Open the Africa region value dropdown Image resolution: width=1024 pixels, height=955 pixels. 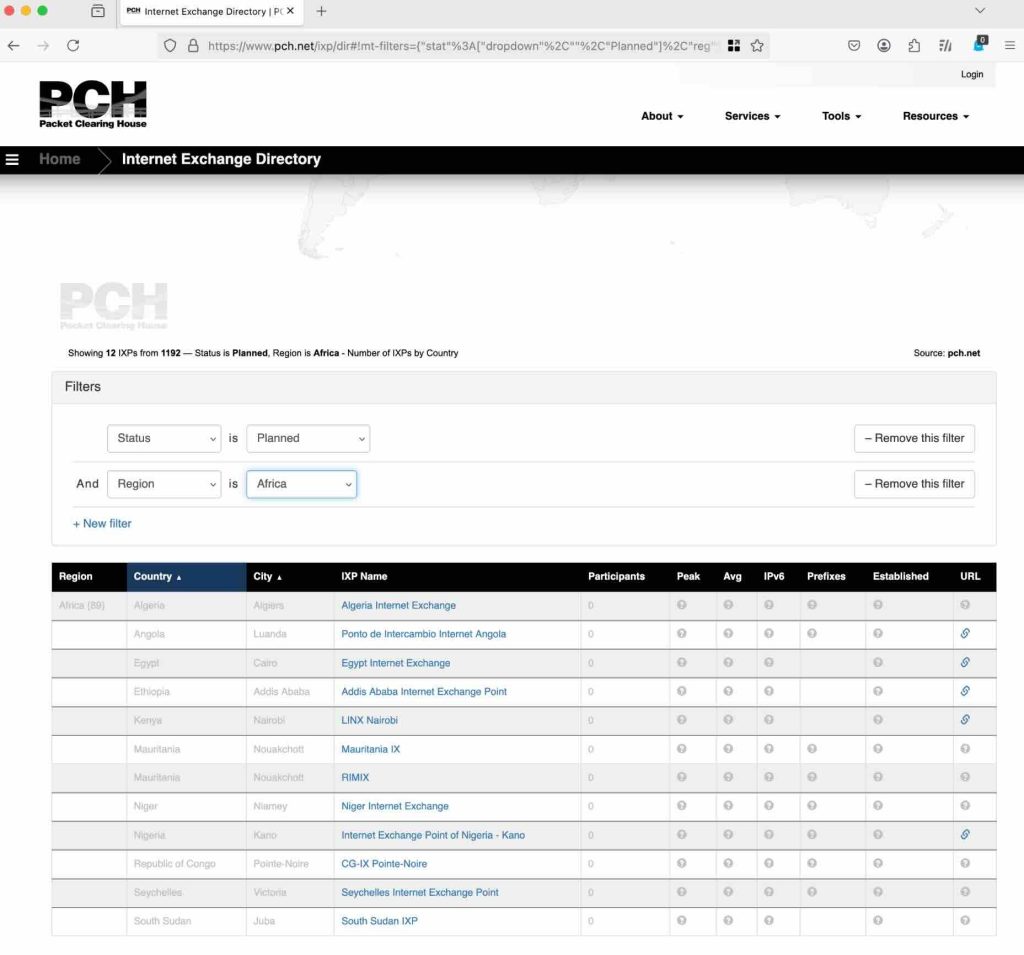302,484
